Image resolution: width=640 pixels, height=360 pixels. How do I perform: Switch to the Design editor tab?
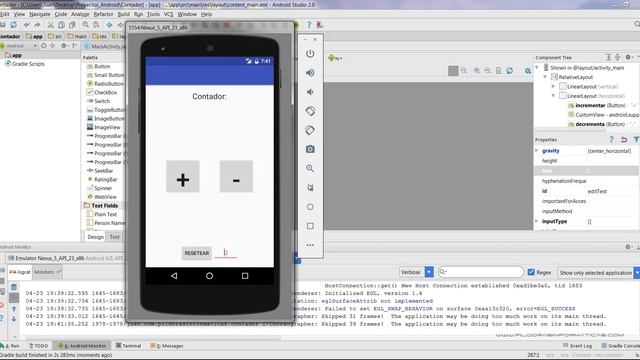[96, 237]
